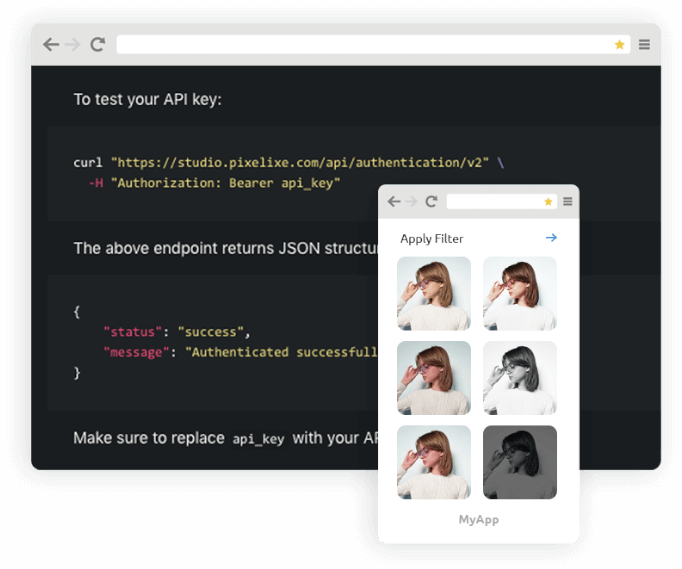
Task: Select the top-left original photo filter
Action: [434, 294]
